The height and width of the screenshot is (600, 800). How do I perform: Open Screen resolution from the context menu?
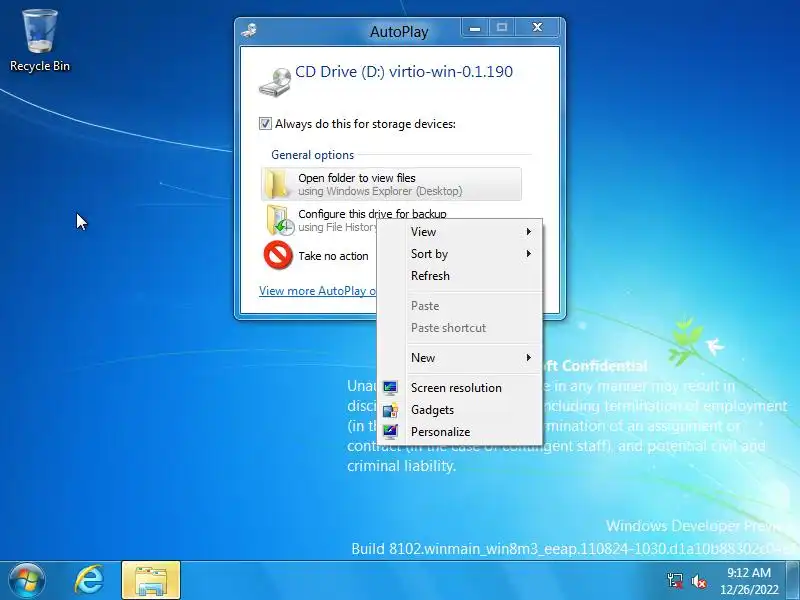459,388
